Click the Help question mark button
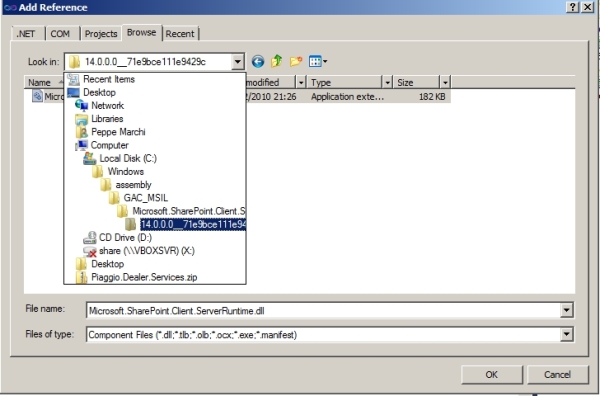 click(572, 7)
